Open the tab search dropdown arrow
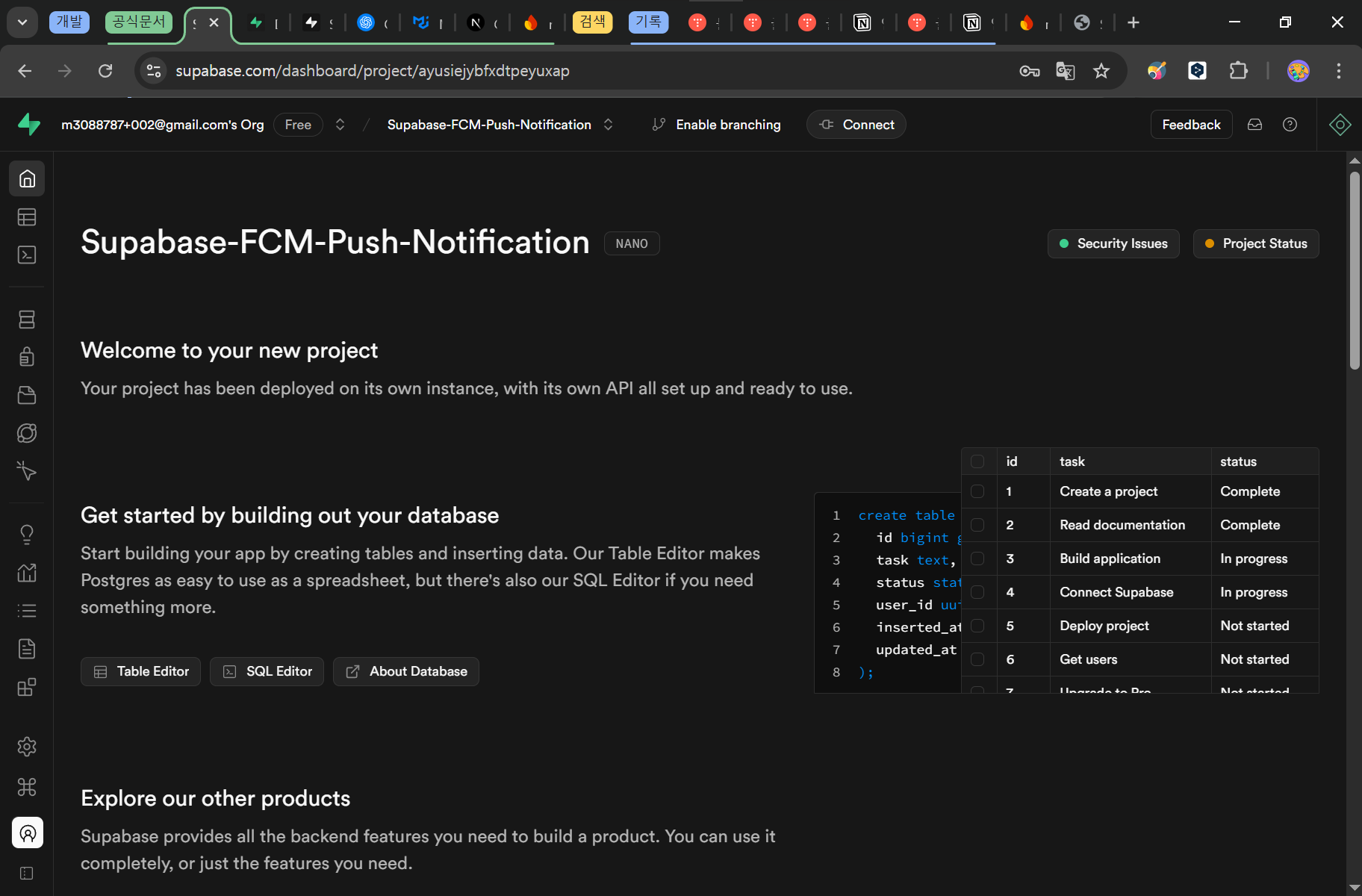The height and width of the screenshot is (896, 1362). coord(22,22)
